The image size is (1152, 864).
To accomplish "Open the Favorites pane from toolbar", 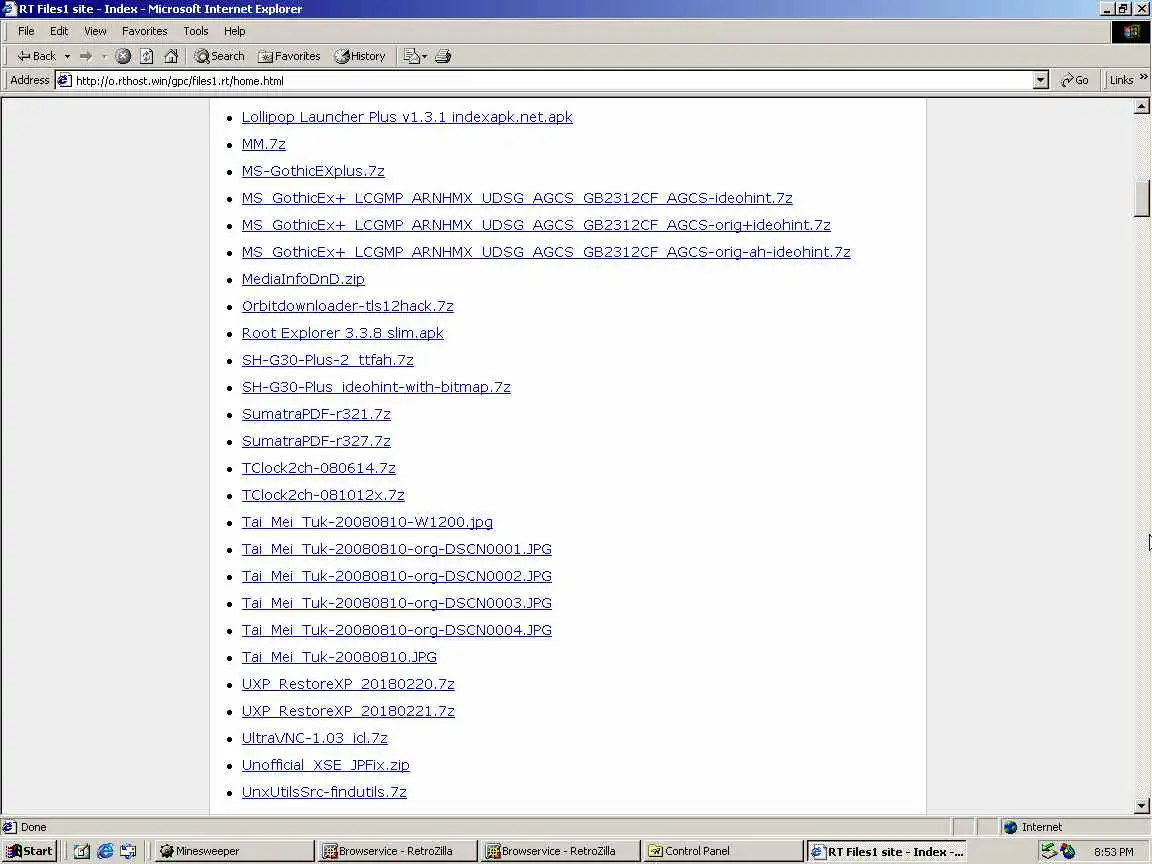I will point(289,56).
